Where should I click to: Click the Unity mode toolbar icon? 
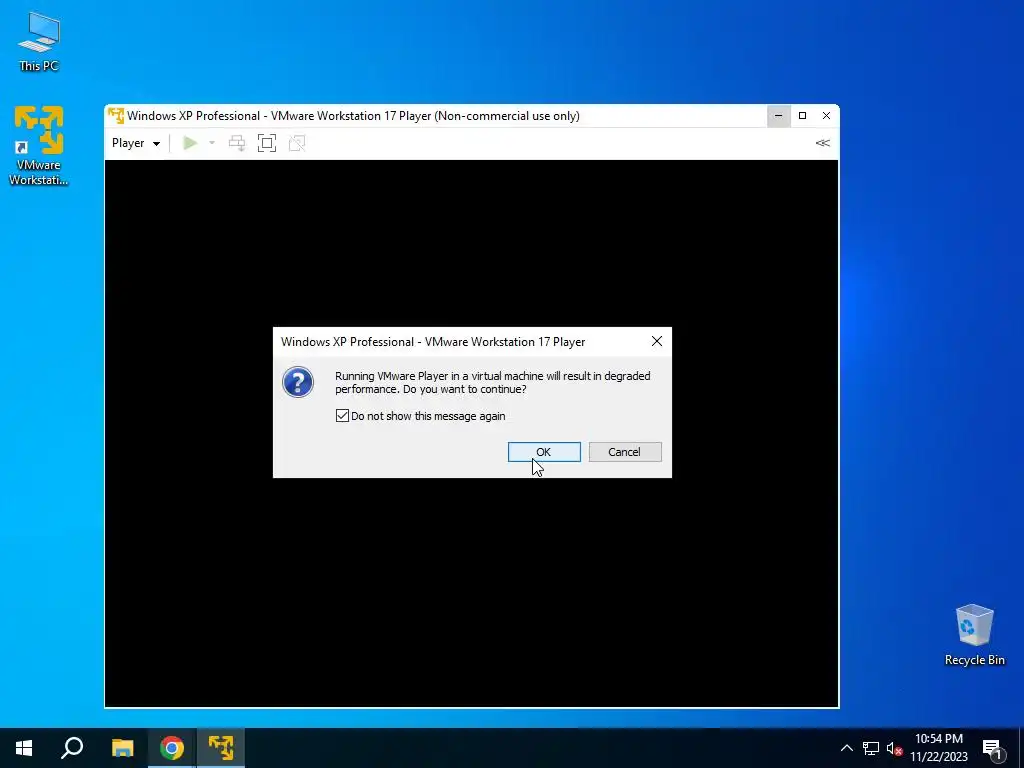[x=297, y=143]
